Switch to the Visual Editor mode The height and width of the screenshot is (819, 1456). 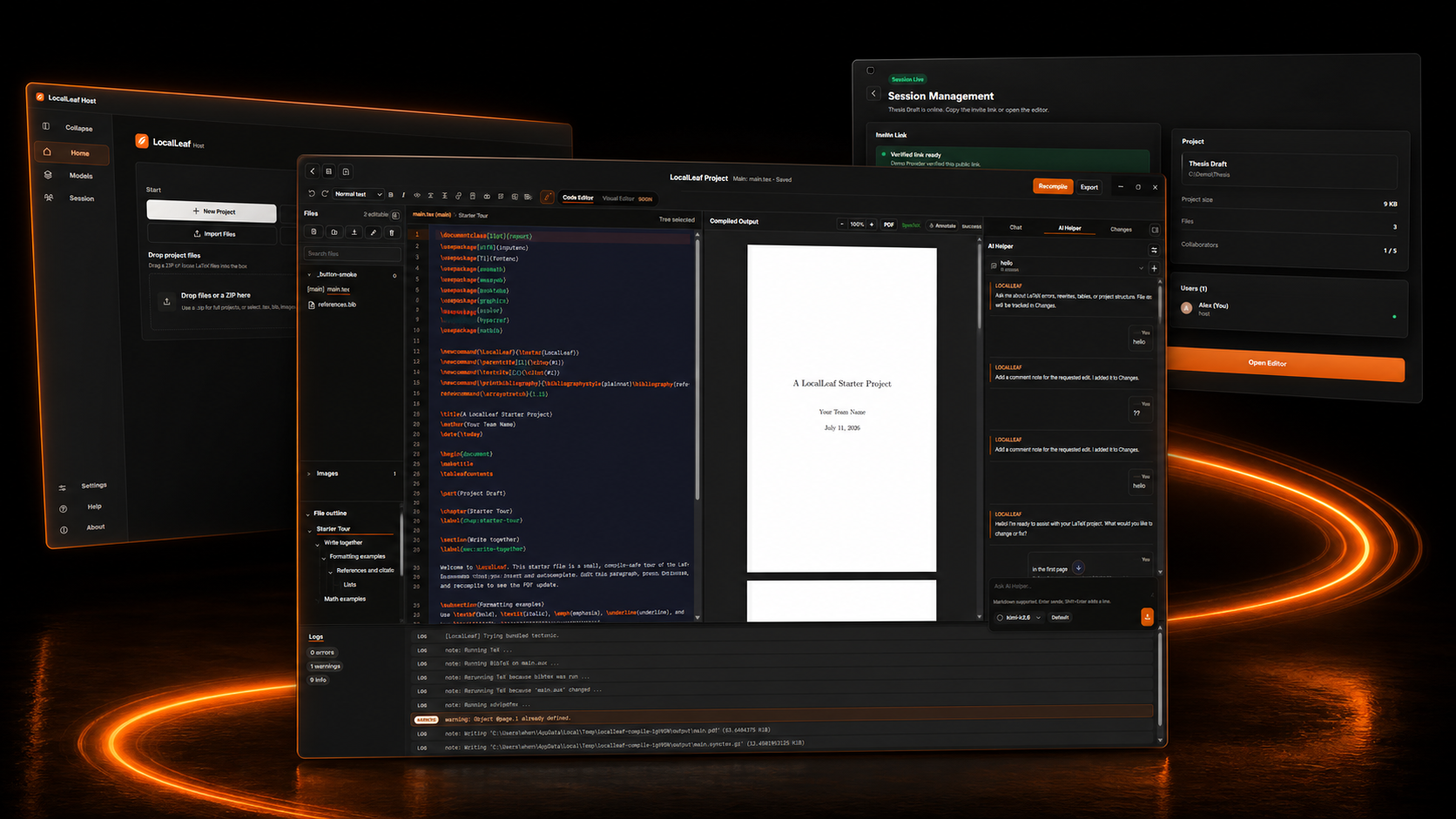pyautogui.click(x=618, y=198)
